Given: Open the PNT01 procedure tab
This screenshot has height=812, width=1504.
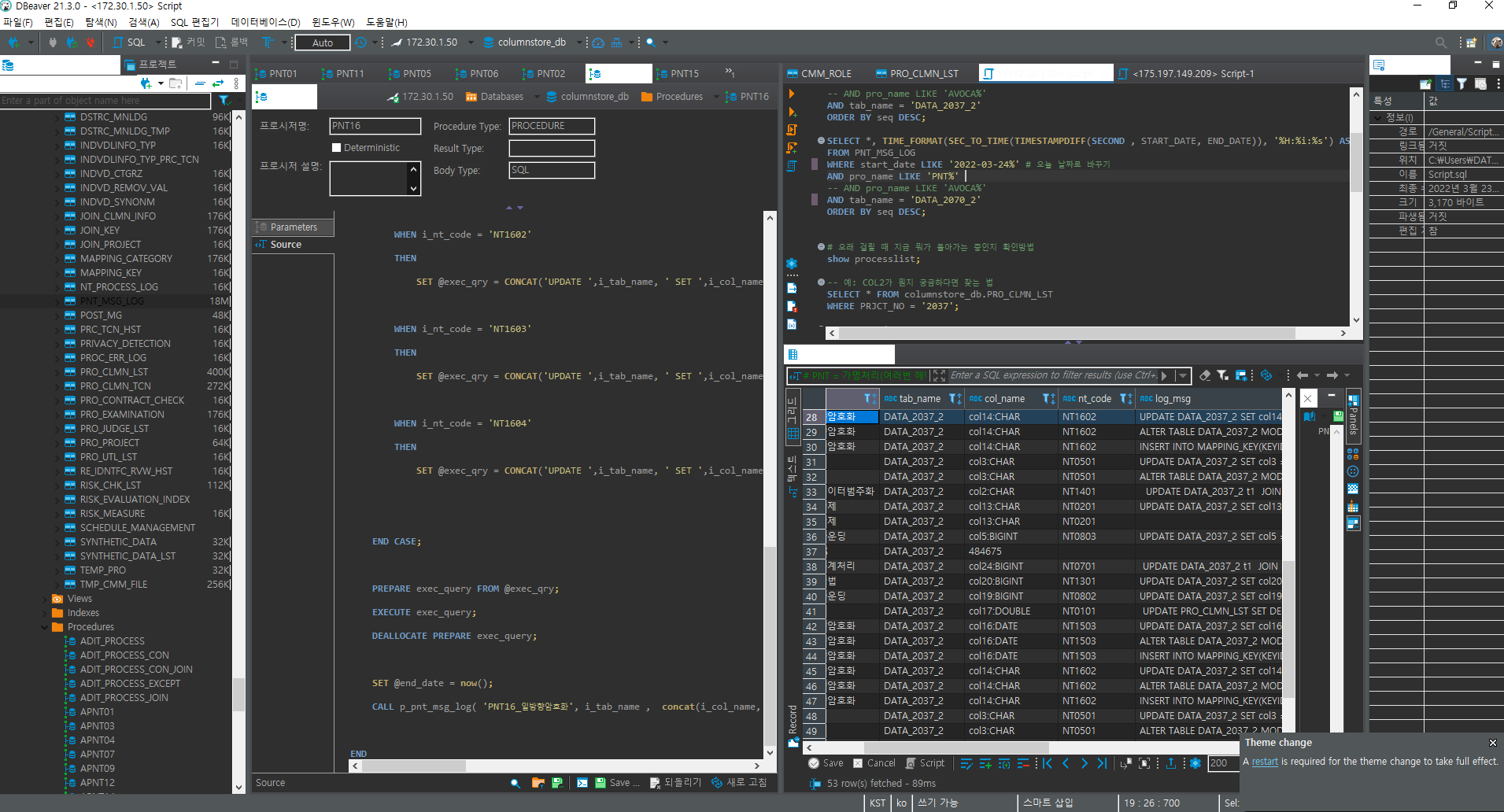Looking at the screenshot, I should click(277, 74).
